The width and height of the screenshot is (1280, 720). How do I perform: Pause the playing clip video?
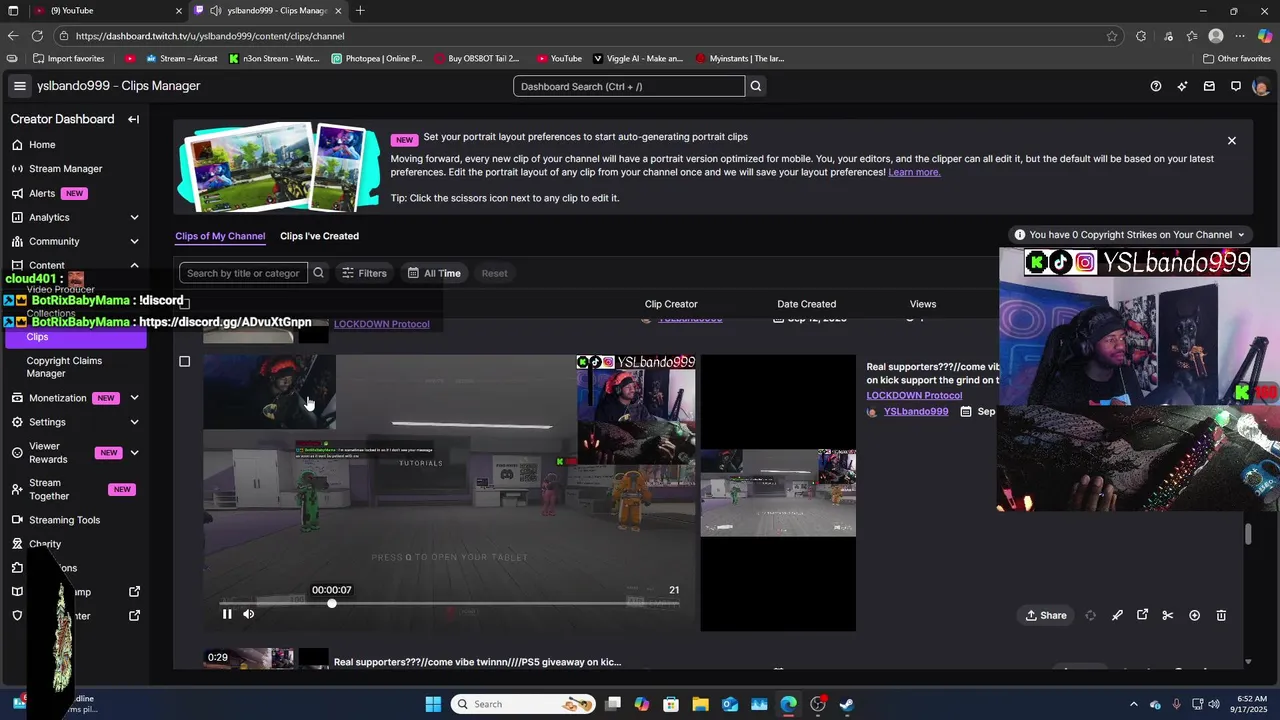coord(227,614)
